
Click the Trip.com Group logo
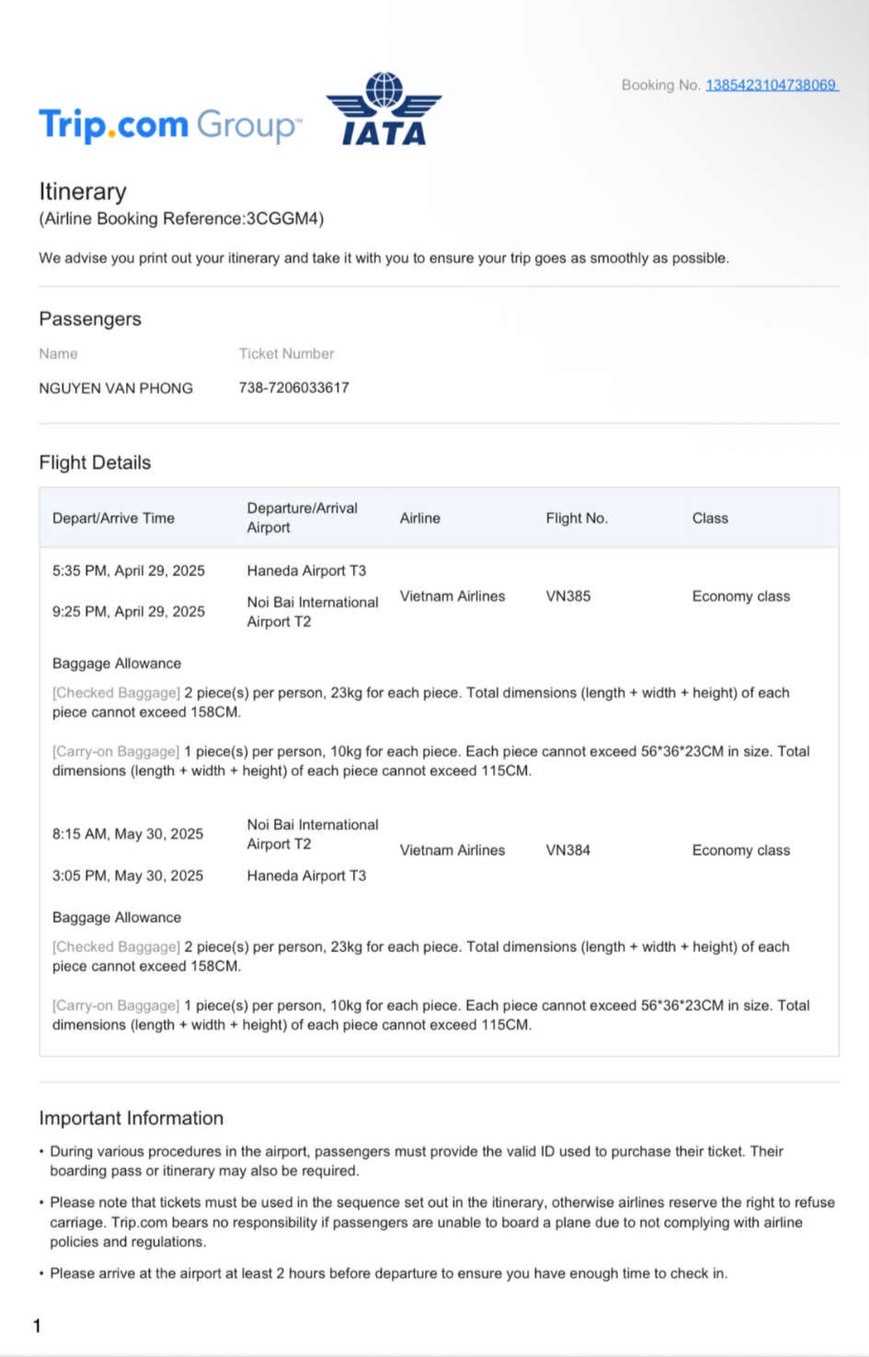pos(168,126)
